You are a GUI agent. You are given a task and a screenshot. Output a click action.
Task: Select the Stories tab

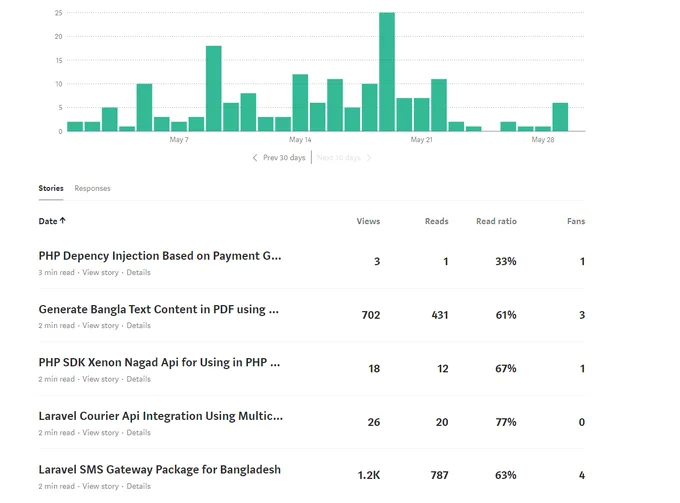(51, 188)
